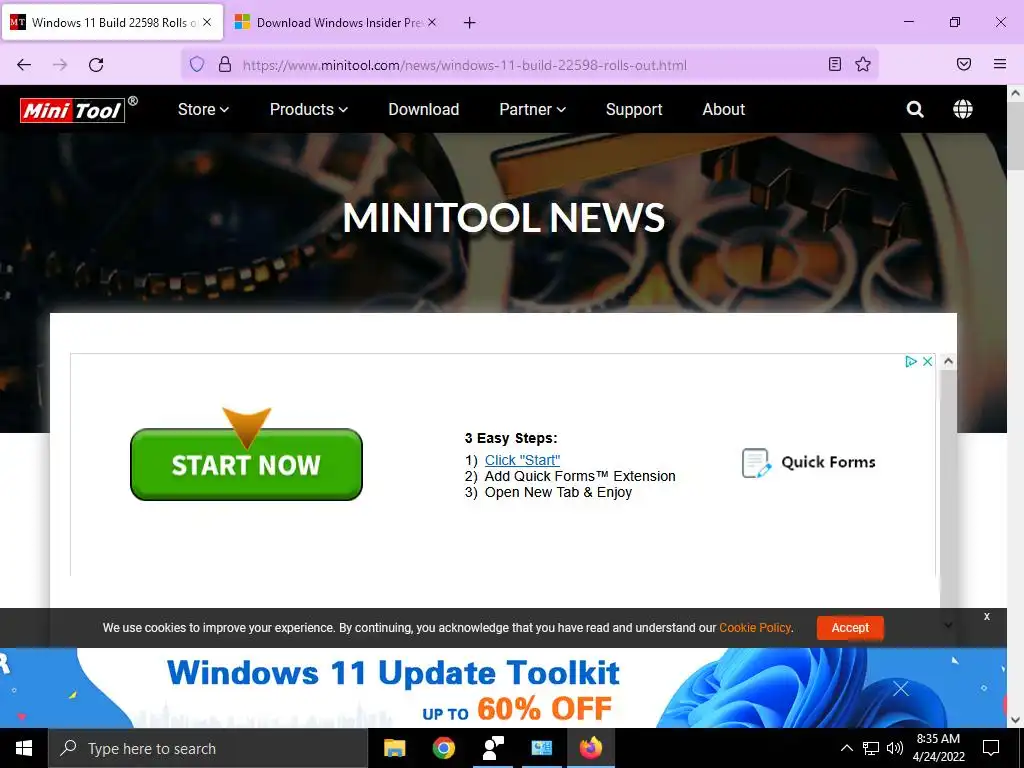This screenshot has width=1024, height=768.
Task: Click the MiniTool logo
Action: (78, 110)
